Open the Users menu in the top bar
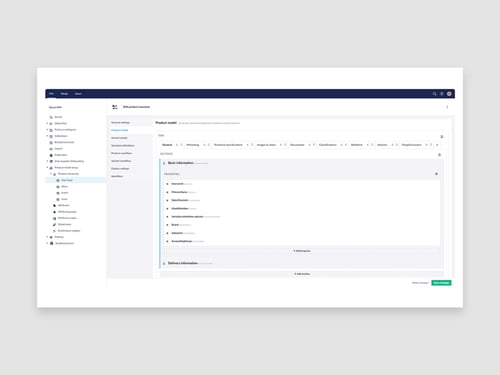Image resolution: width=500 pixels, height=375 pixels. click(78, 94)
